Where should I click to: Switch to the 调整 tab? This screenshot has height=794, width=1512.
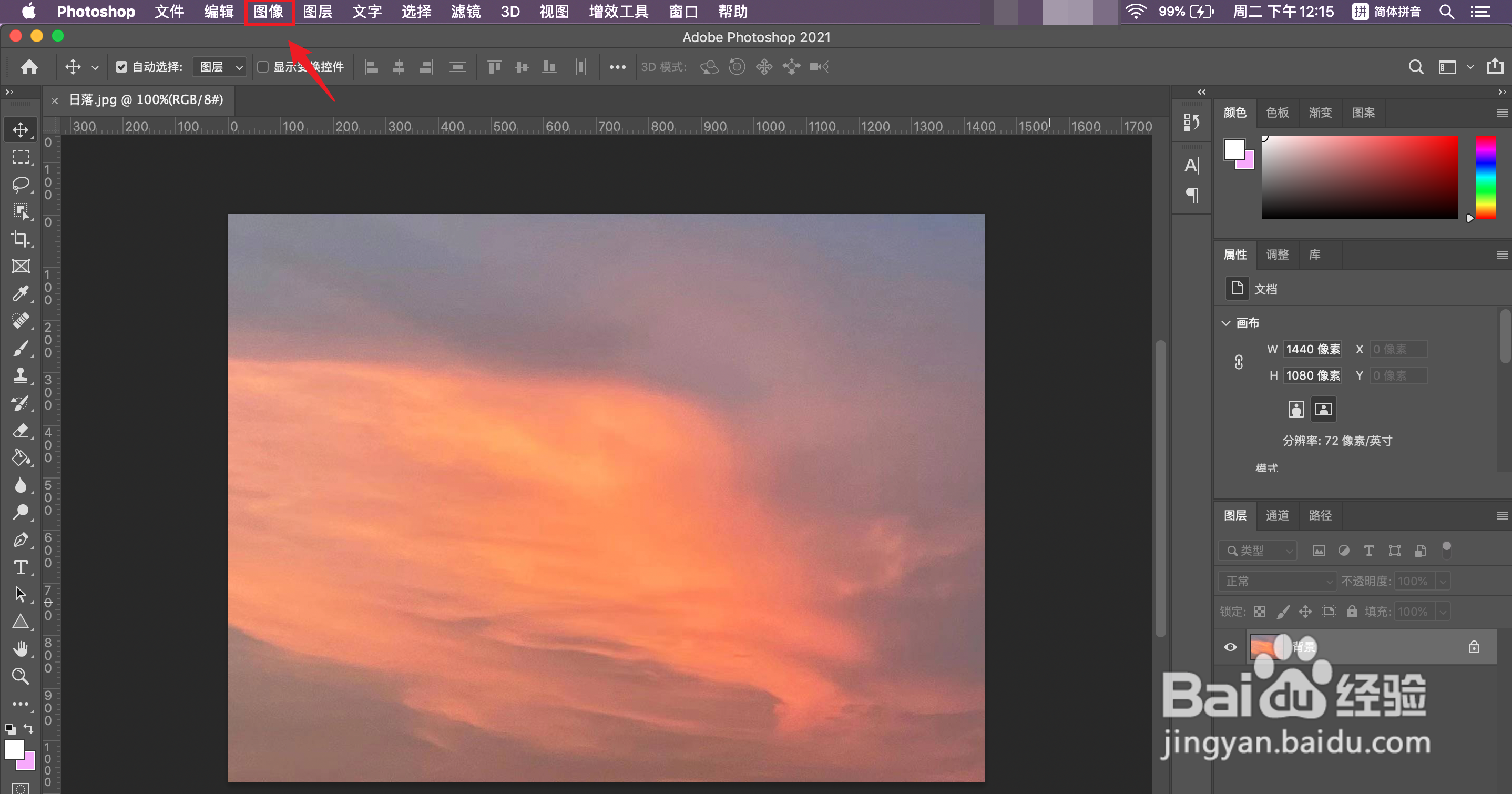click(1277, 255)
